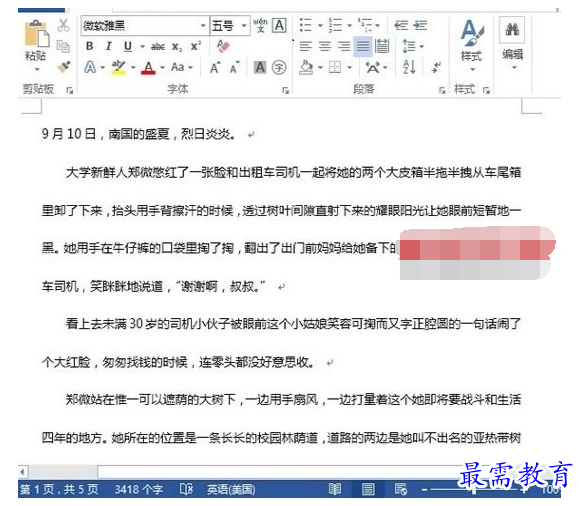The width and height of the screenshot is (581, 506).
Task: Toggle bold formatting
Action: pos(89,46)
